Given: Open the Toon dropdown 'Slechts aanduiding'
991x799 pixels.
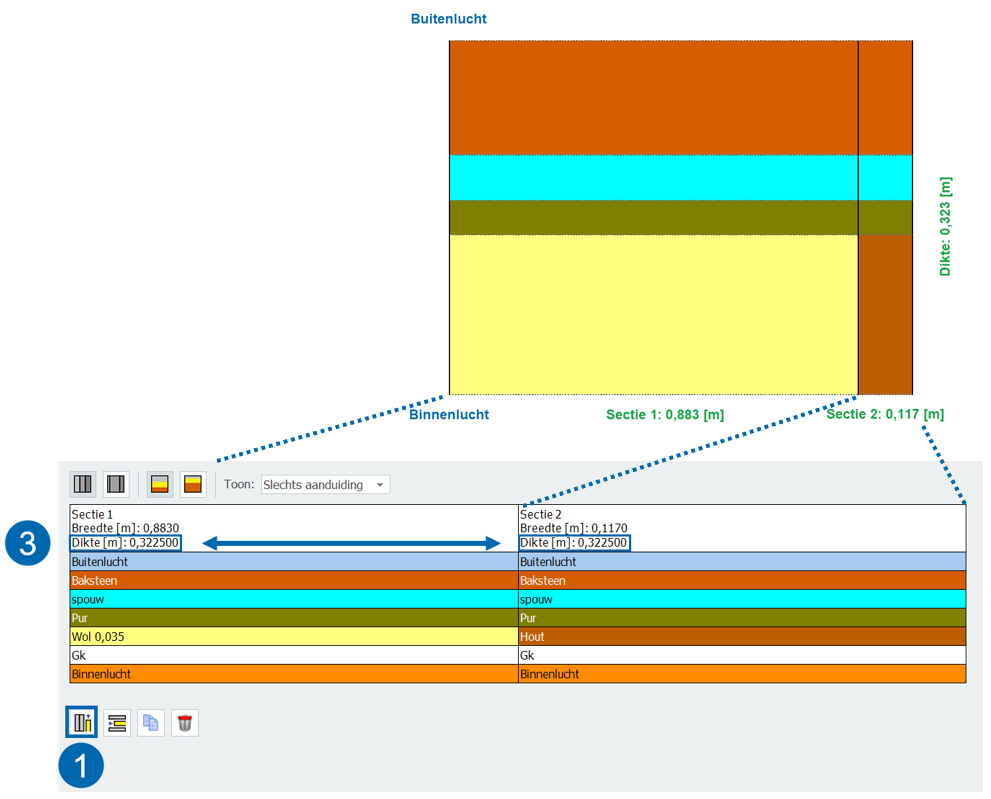Looking at the screenshot, I should pyautogui.click(x=325, y=485).
